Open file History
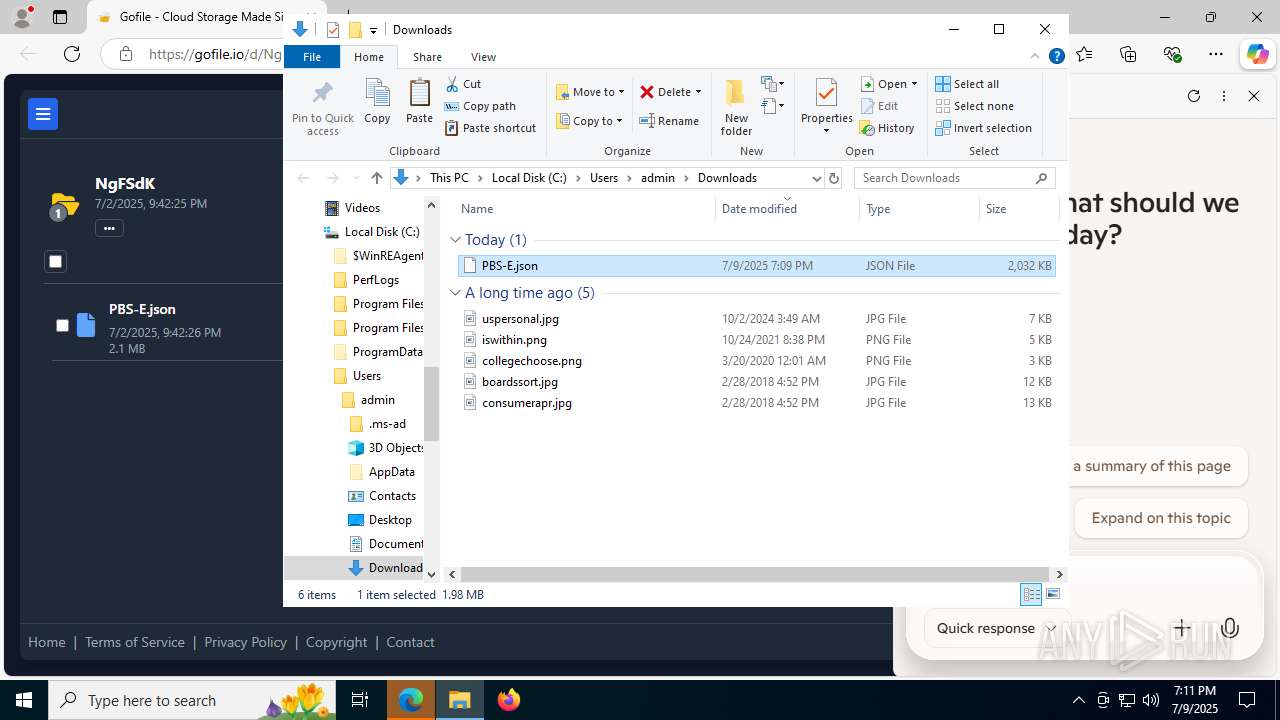The image size is (1280, 720). [x=887, y=128]
